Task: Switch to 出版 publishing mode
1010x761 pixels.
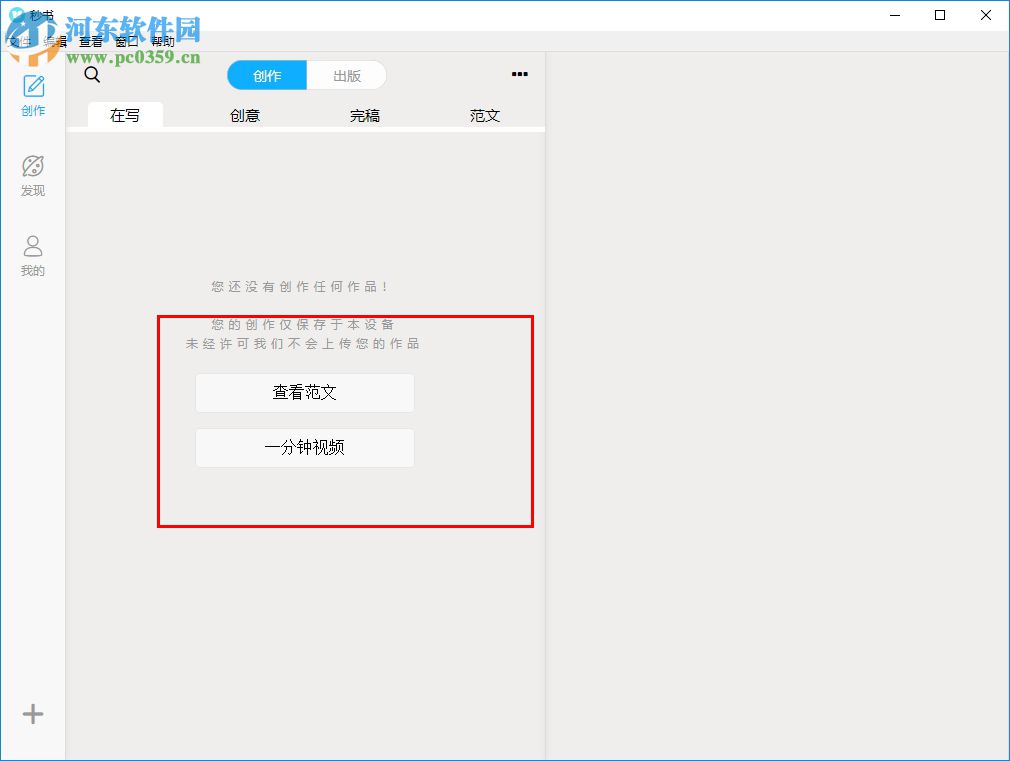Action: coord(346,74)
